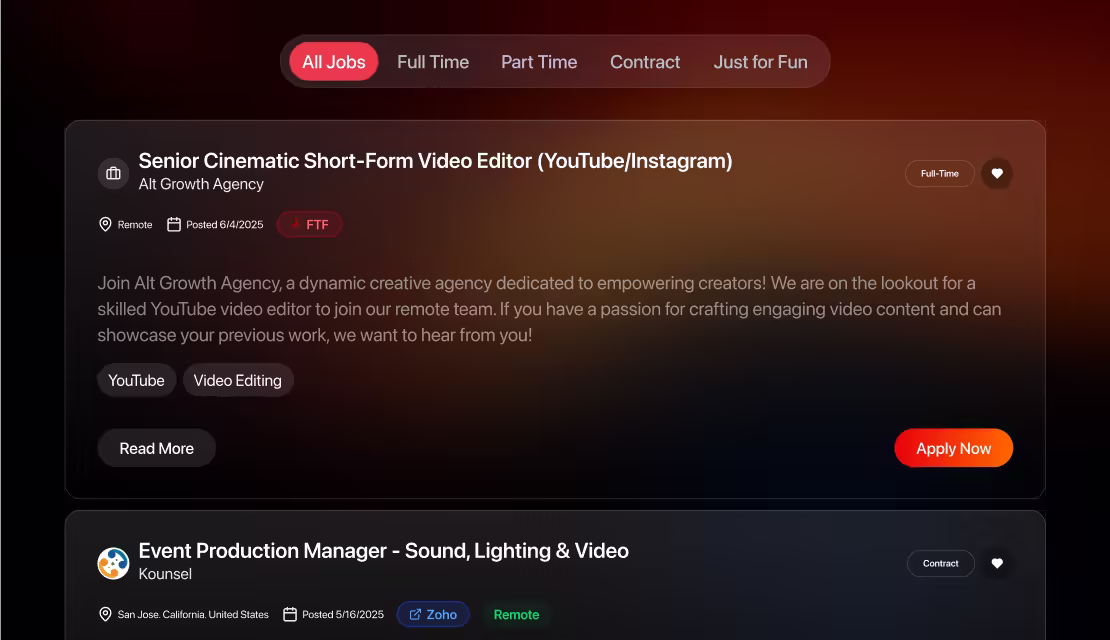Click the flame icon inside the FTF badge
Image resolution: width=1110 pixels, height=640 pixels.
(x=295, y=224)
